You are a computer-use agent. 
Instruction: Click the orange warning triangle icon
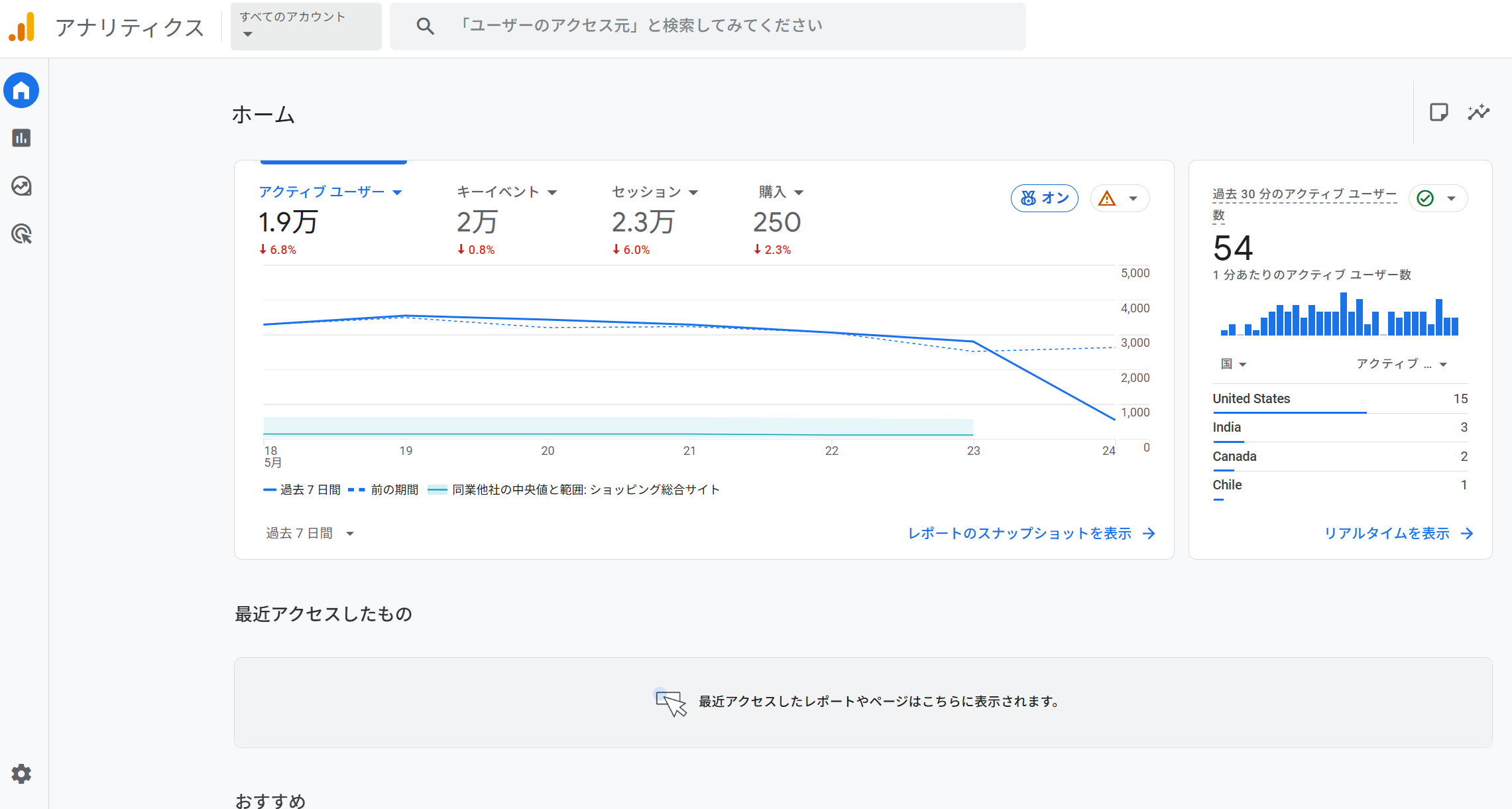[1107, 198]
